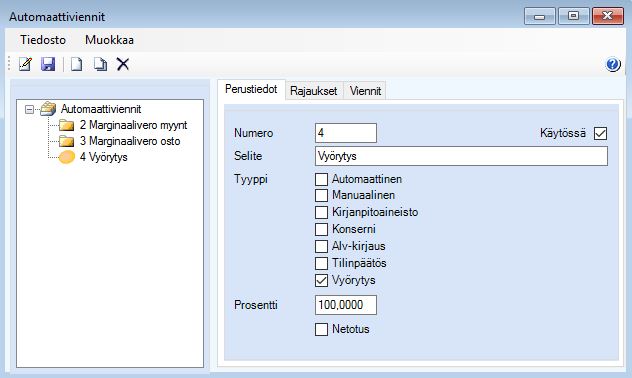Enable the Netotus checkbox
Screen dimensions: 632x378
321,329
